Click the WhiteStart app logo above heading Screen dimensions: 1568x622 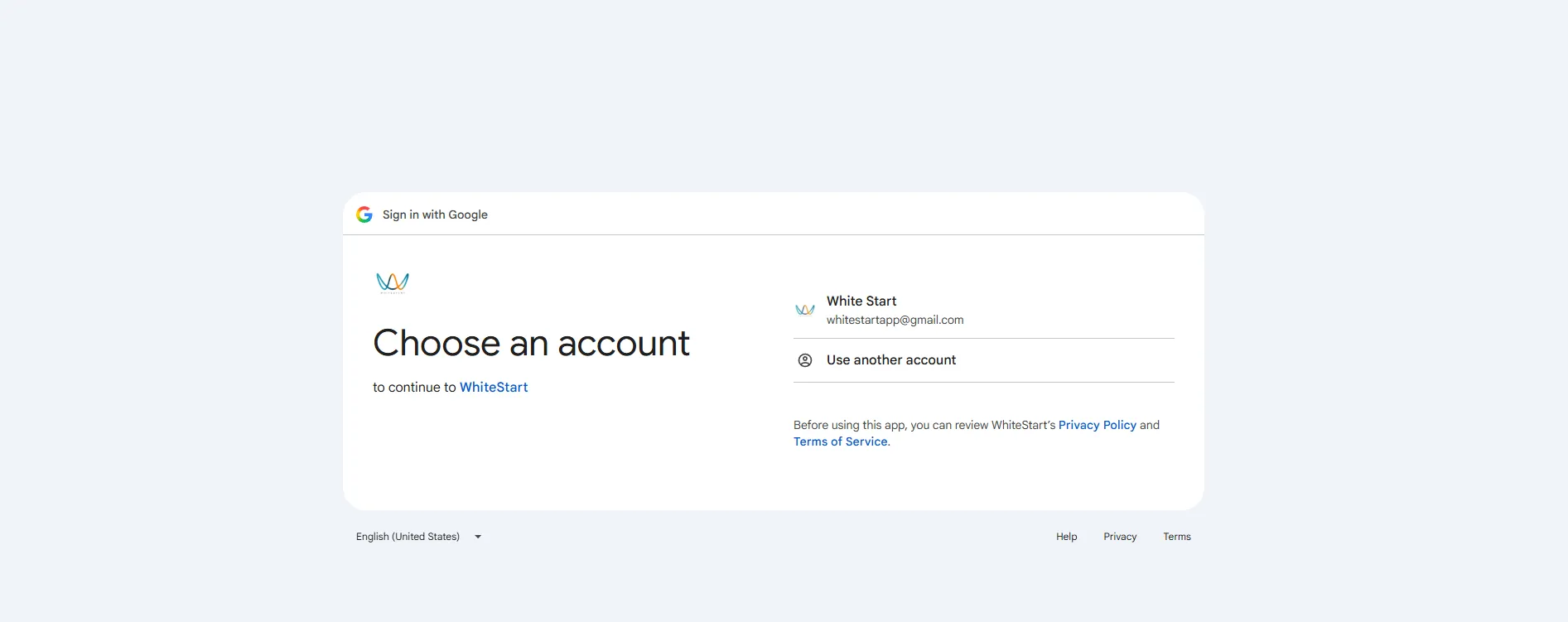coord(393,282)
